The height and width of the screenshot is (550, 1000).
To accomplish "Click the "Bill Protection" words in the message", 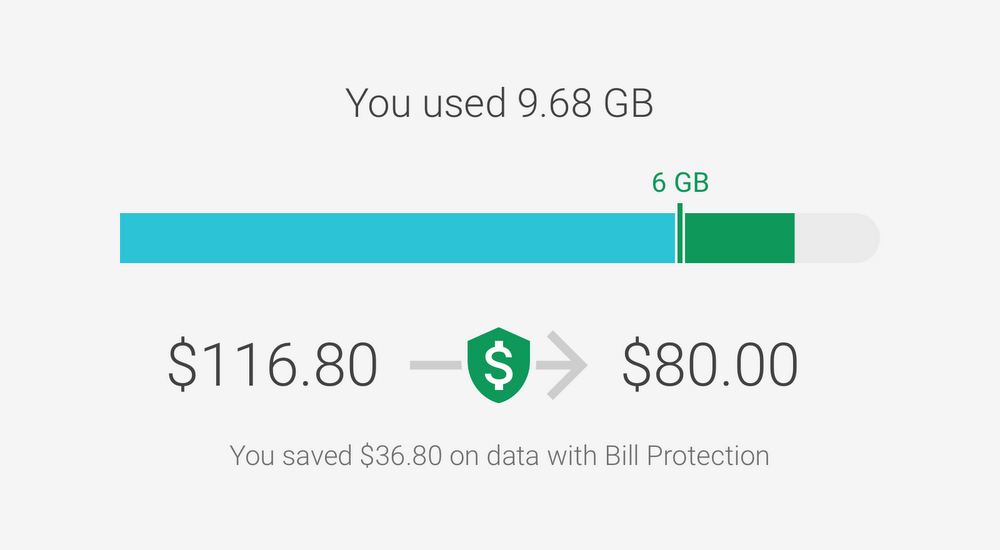I will (687, 456).
